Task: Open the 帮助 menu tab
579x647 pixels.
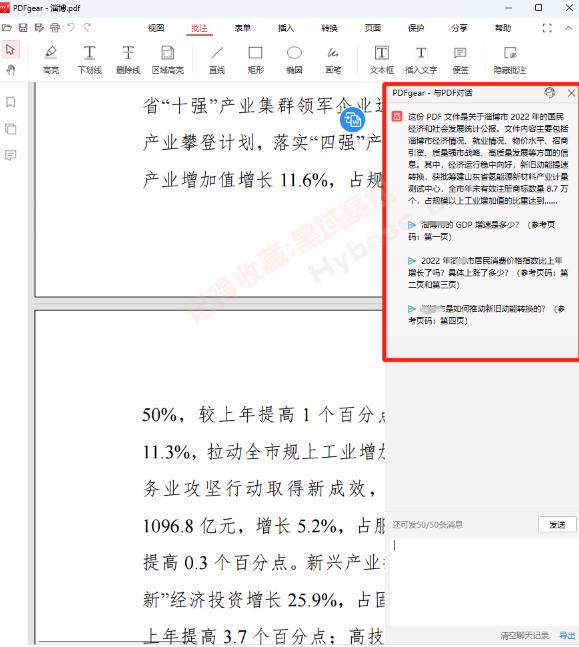Action: coord(503,28)
